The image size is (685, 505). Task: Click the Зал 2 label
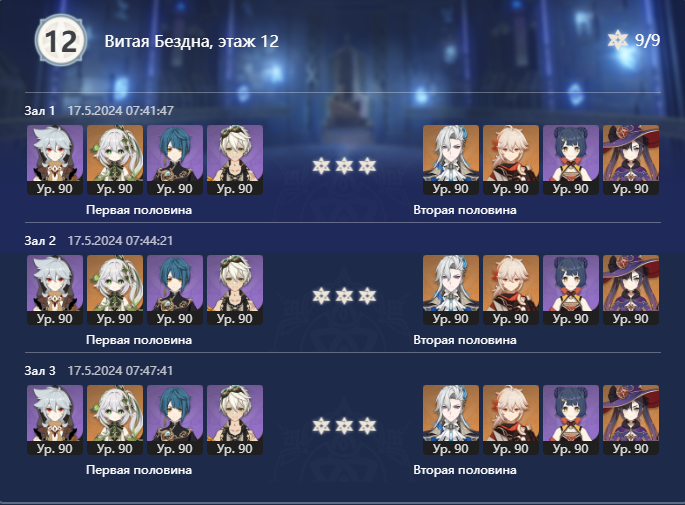[40, 241]
